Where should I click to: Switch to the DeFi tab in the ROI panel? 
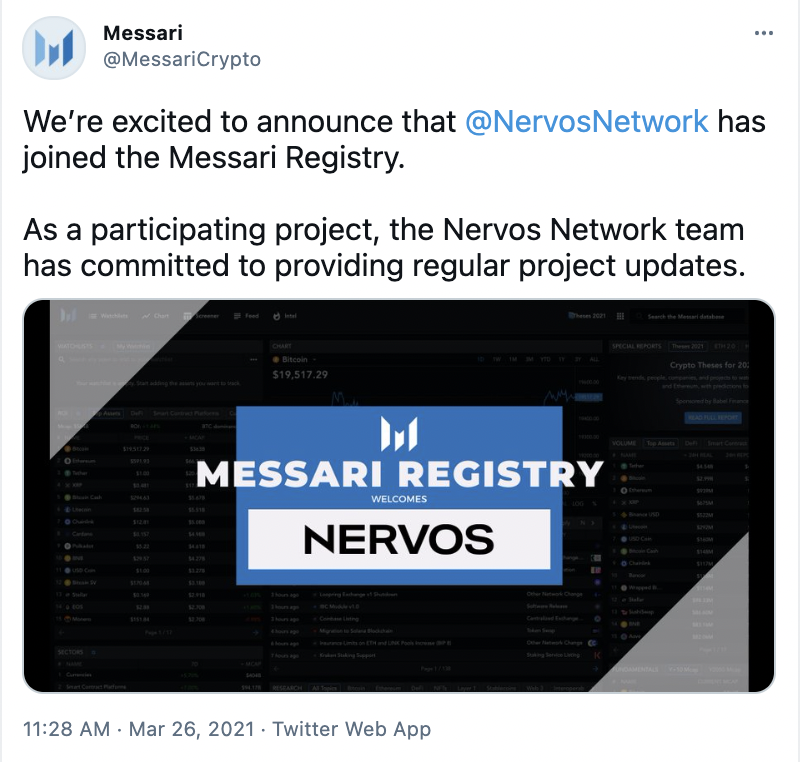tap(137, 413)
